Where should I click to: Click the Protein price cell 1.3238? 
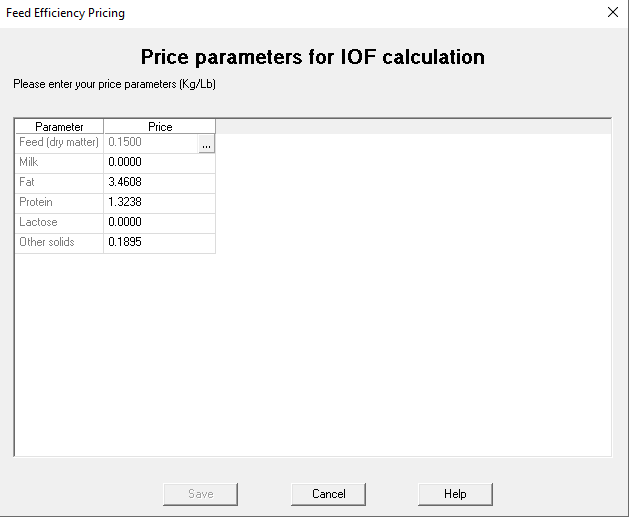pyautogui.click(x=159, y=203)
